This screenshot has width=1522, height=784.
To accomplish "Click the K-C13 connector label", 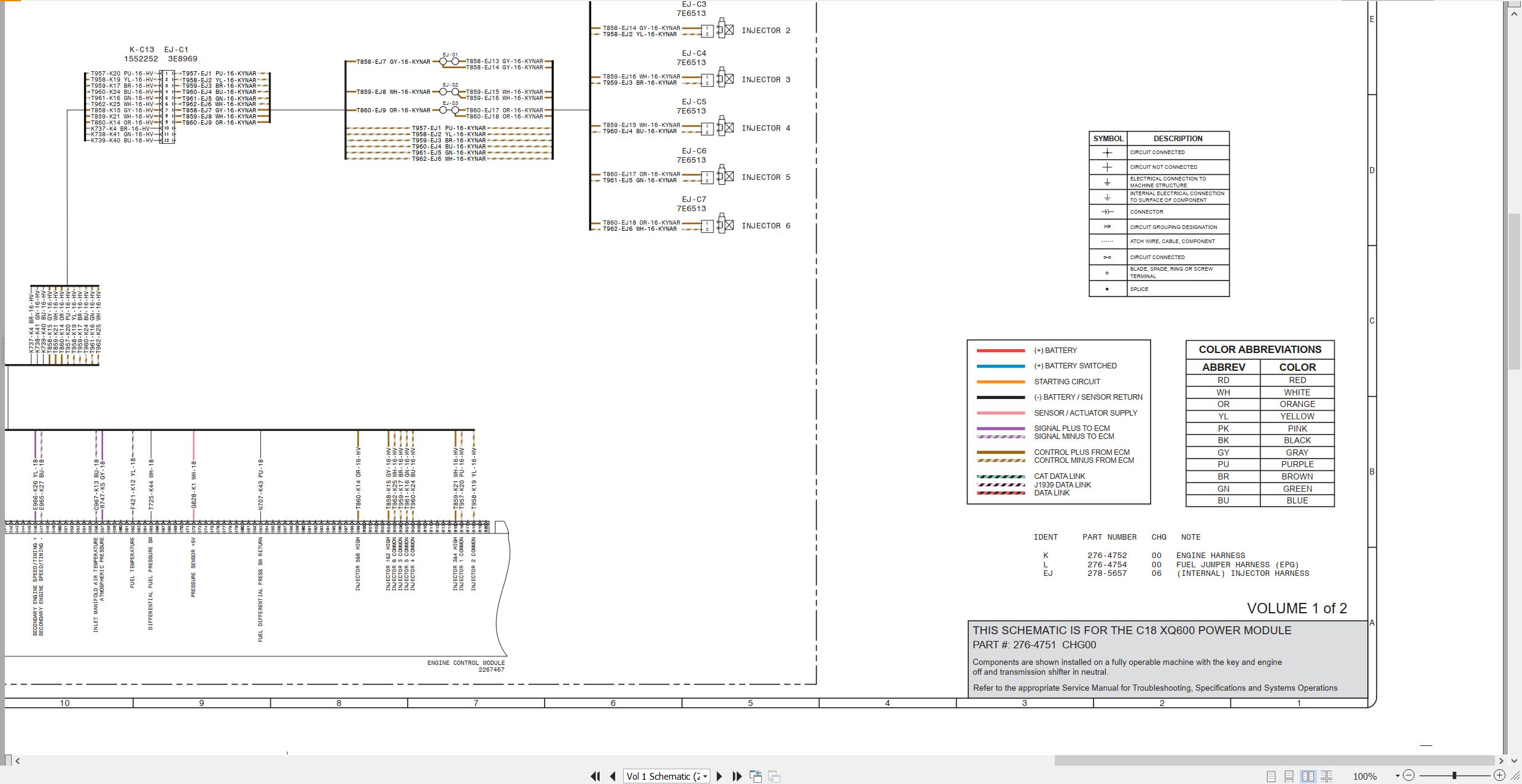I will pos(142,50).
